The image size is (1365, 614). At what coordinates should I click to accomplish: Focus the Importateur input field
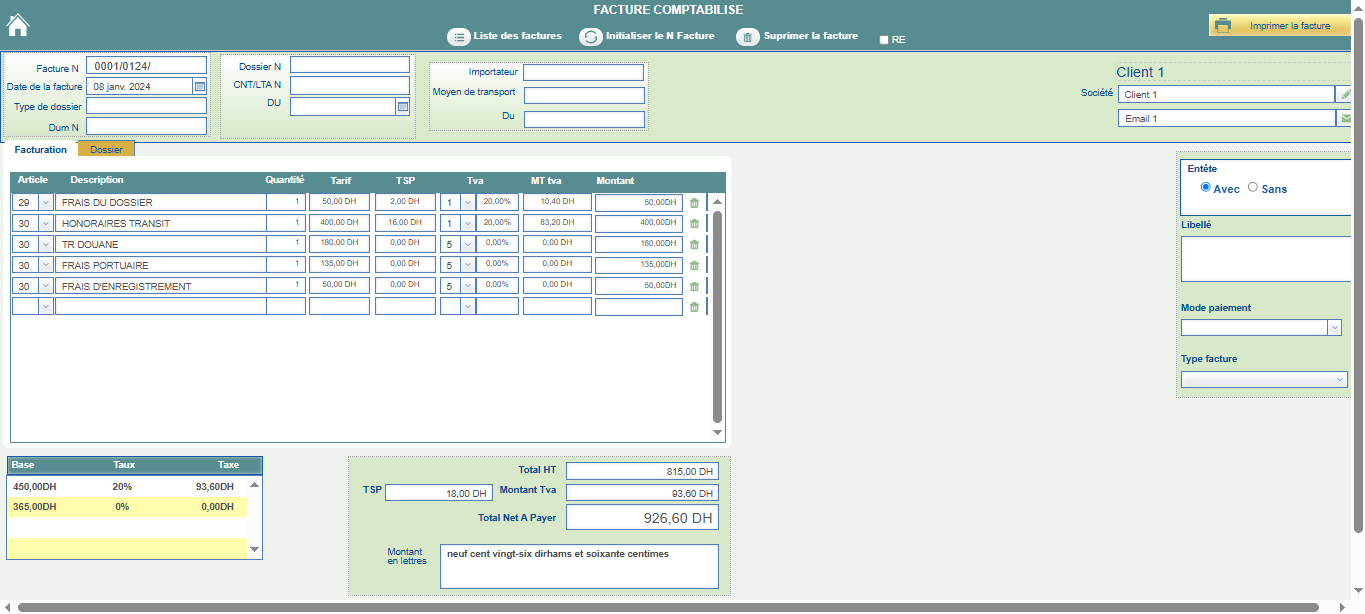(x=584, y=73)
